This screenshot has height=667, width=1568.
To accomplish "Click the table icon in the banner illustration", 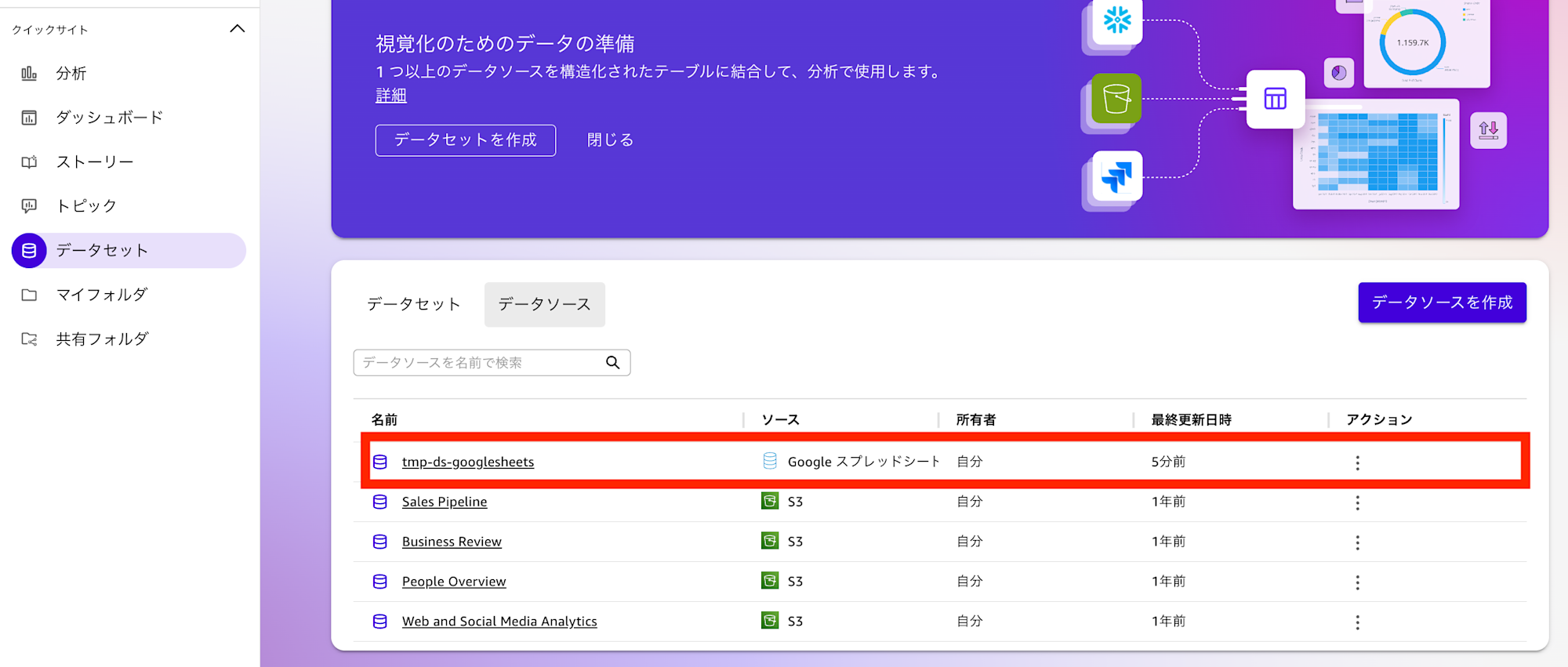I will tap(1276, 100).
